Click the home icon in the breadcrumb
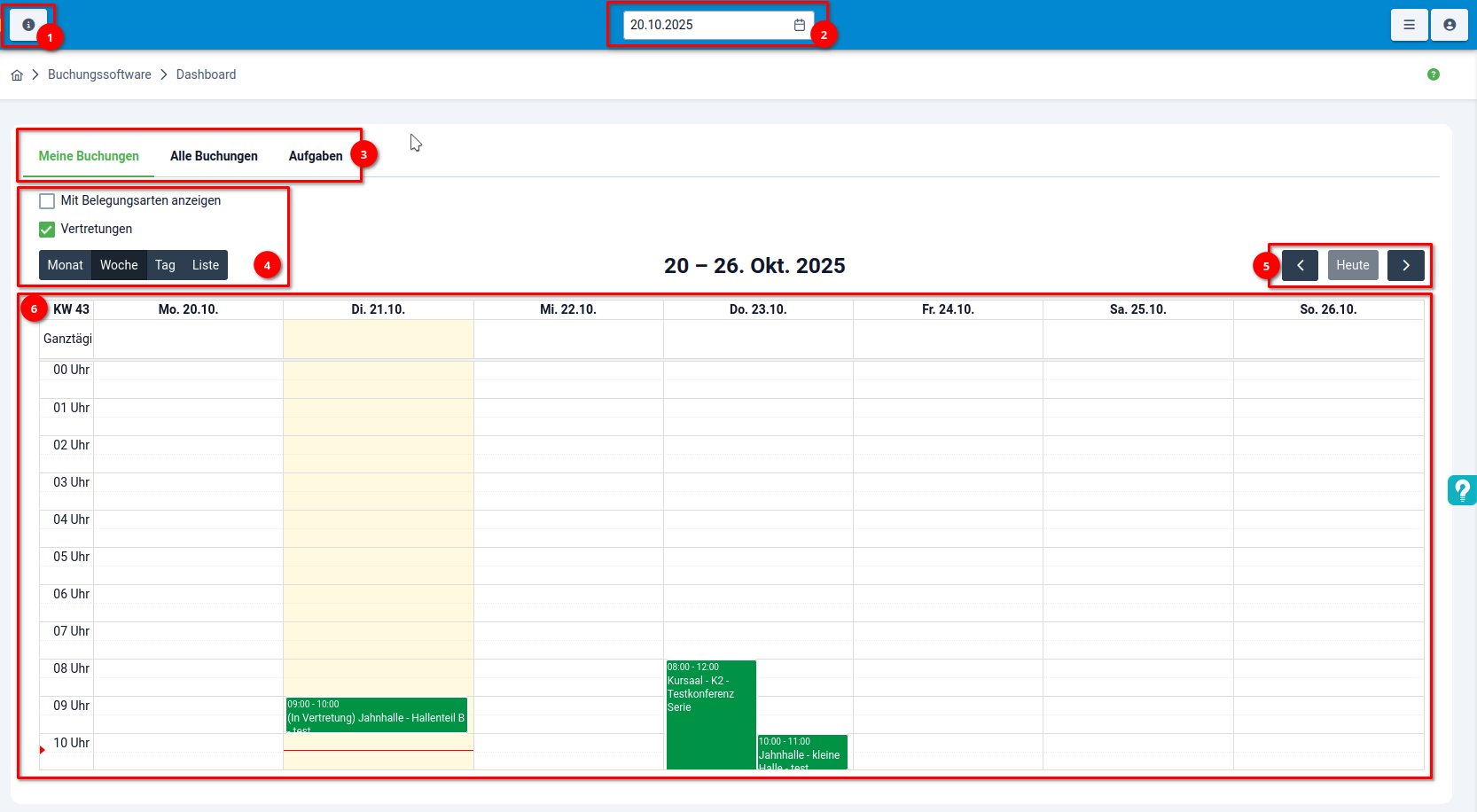 coord(16,74)
